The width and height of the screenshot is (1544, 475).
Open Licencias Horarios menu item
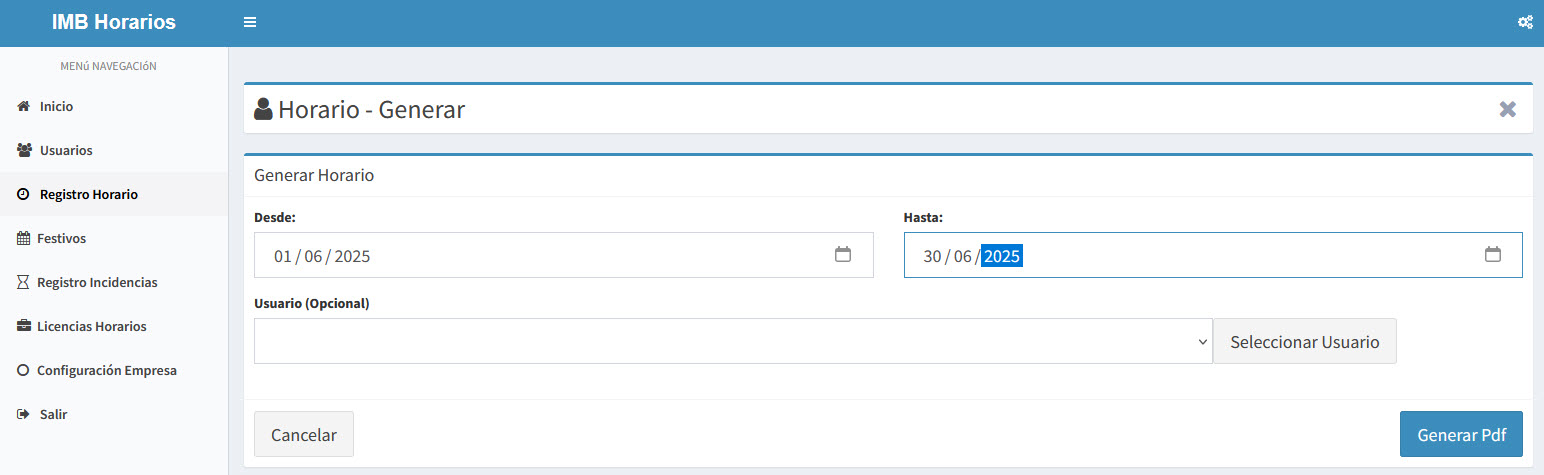tap(114, 326)
